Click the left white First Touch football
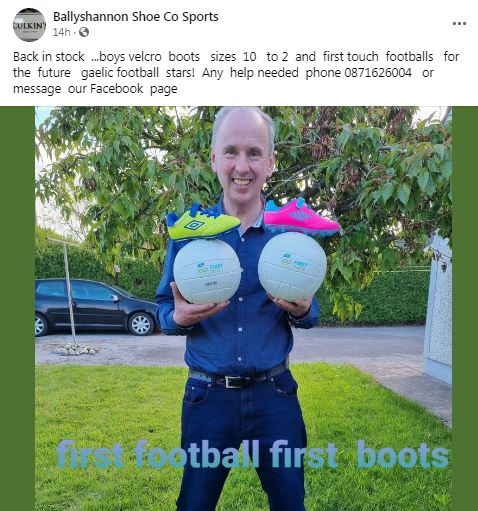 (207, 271)
